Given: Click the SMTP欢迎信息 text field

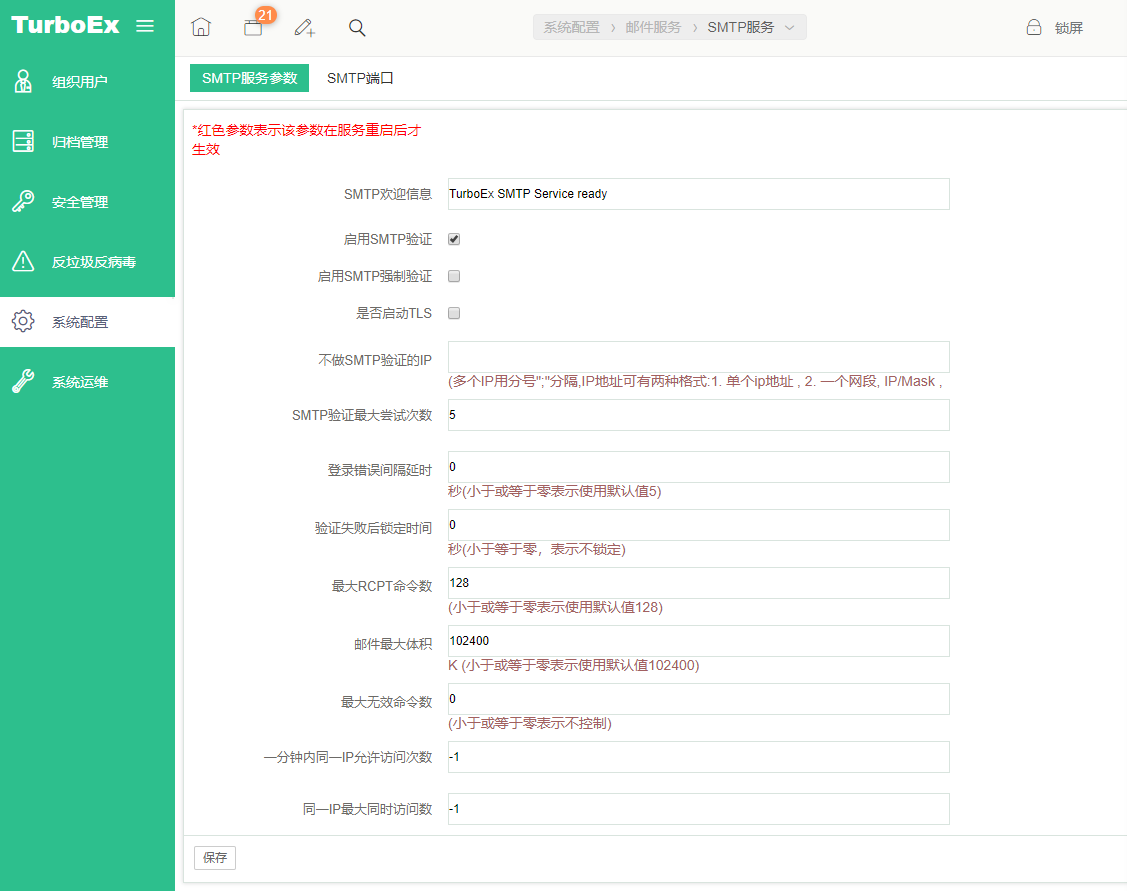Looking at the screenshot, I should [698, 194].
